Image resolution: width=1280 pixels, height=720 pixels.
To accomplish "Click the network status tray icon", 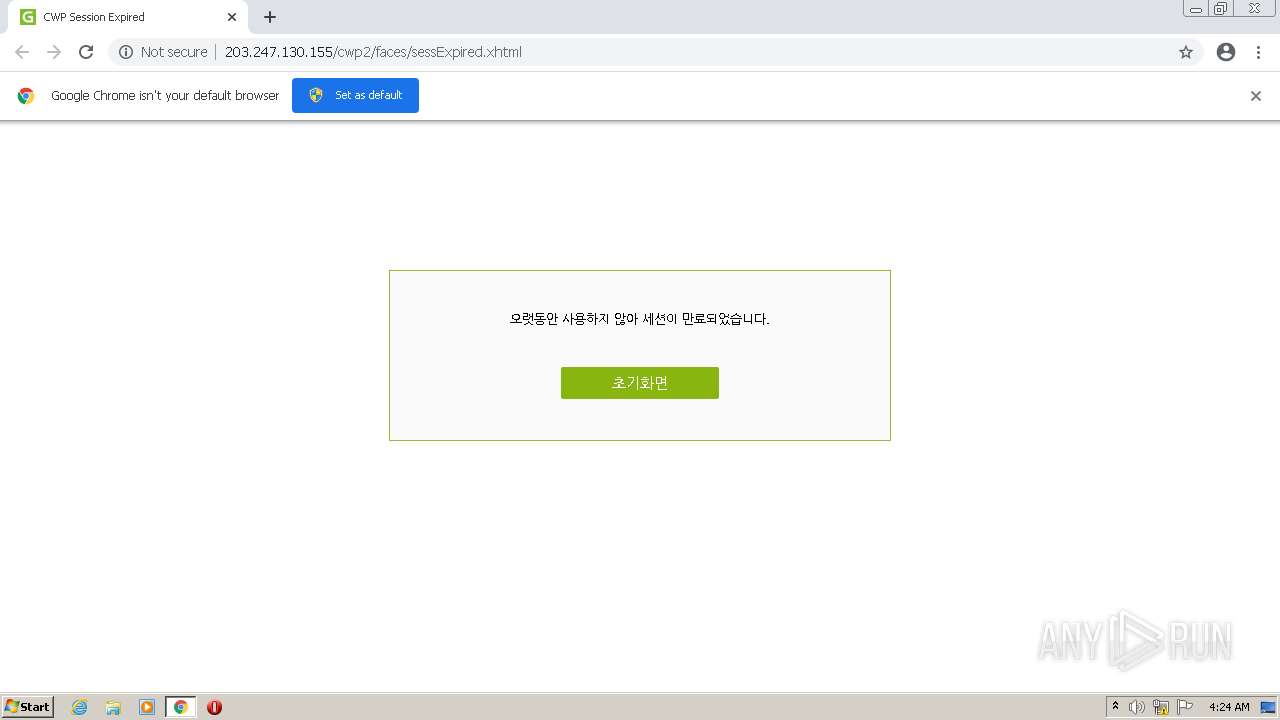I will click(1161, 707).
